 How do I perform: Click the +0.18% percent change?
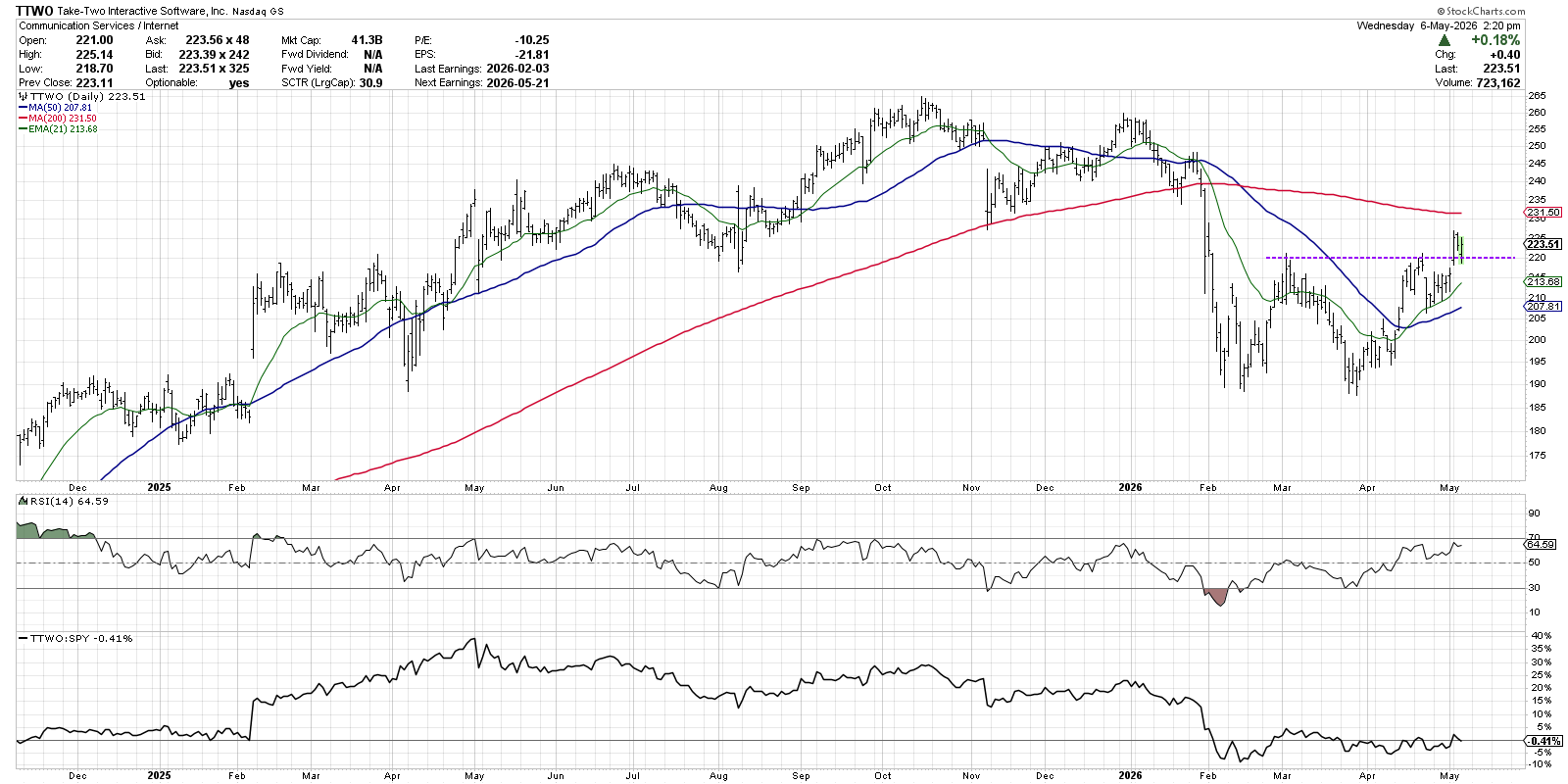point(1495,40)
